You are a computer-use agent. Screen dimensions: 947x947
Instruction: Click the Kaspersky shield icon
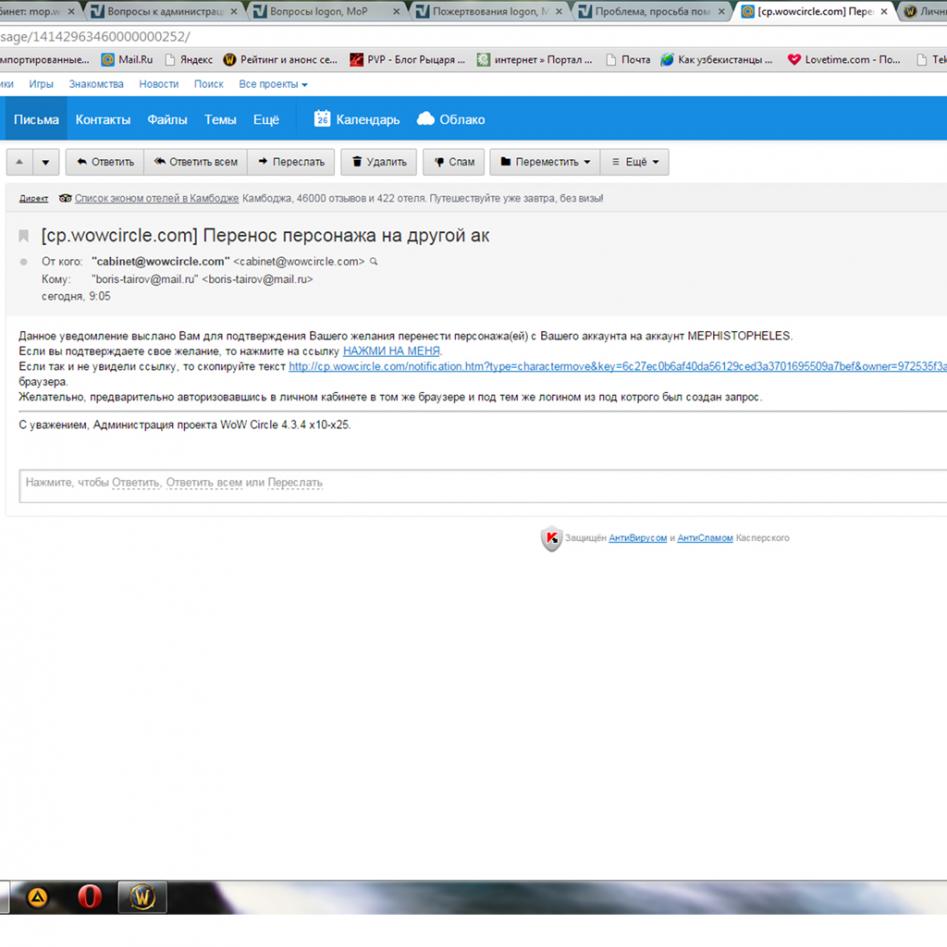(x=551, y=539)
